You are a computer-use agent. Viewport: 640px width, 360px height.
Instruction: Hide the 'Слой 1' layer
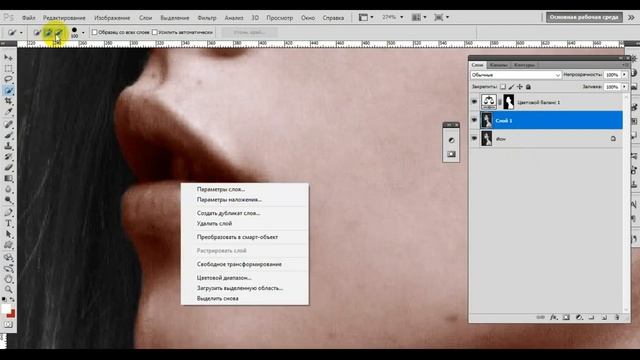(474, 120)
